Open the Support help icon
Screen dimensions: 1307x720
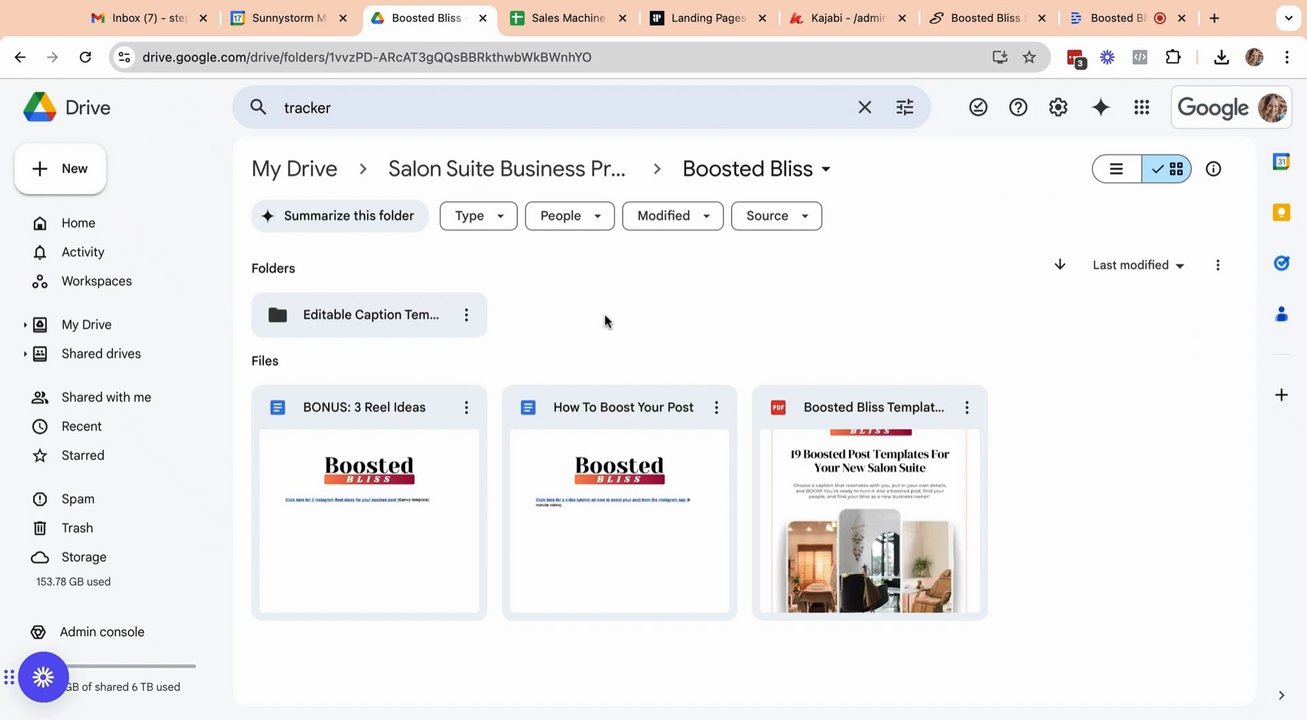click(1018, 107)
